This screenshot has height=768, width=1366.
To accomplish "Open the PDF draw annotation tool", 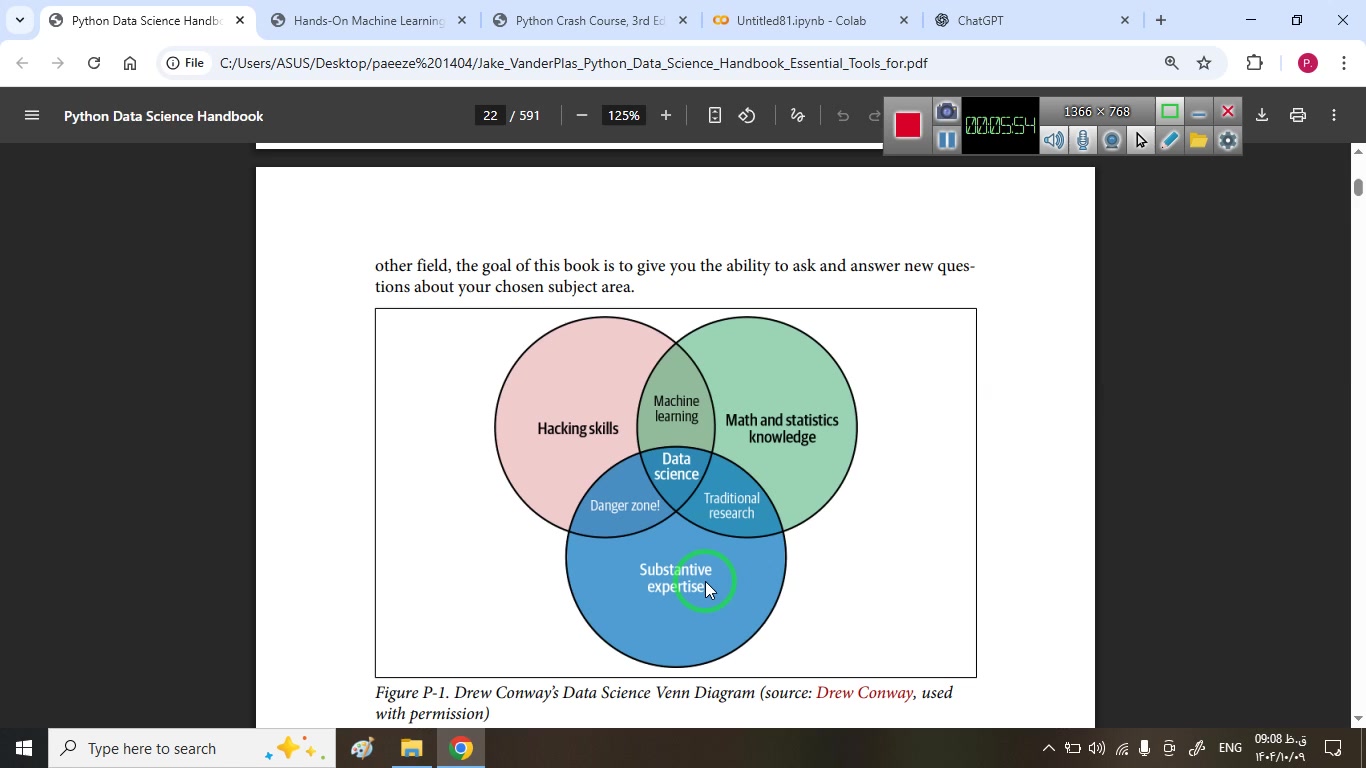I will click(797, 116).
